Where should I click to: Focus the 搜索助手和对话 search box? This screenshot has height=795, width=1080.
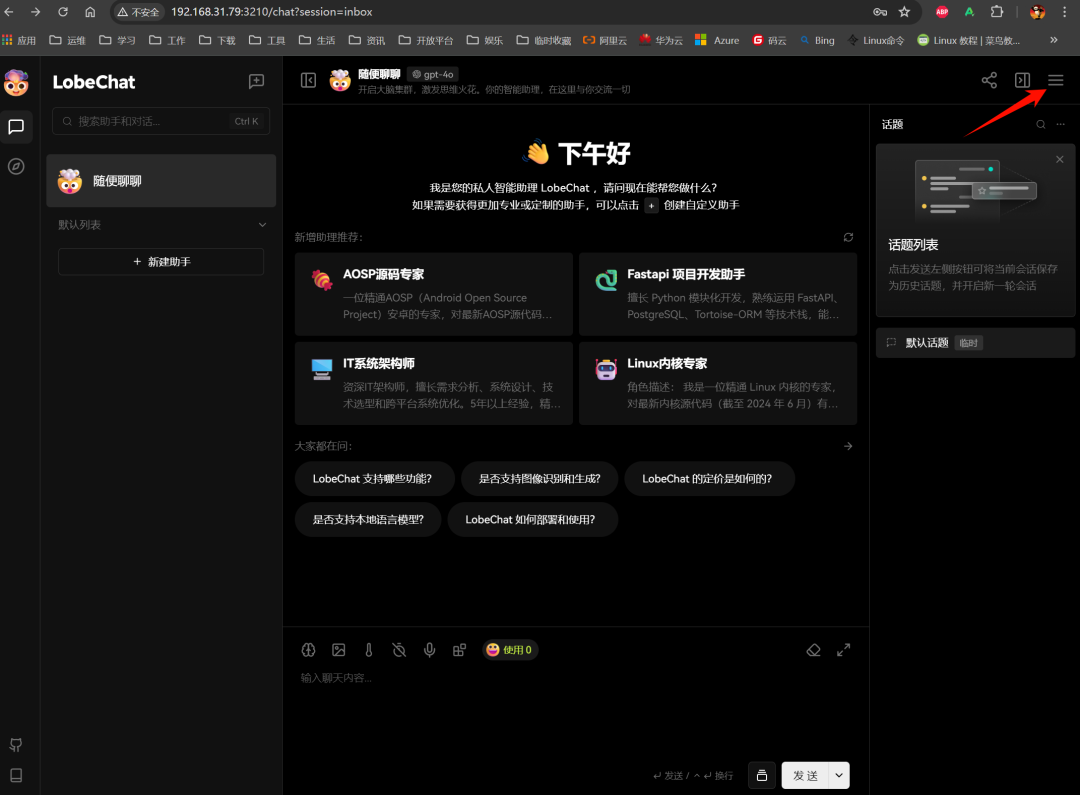point(161,121)
